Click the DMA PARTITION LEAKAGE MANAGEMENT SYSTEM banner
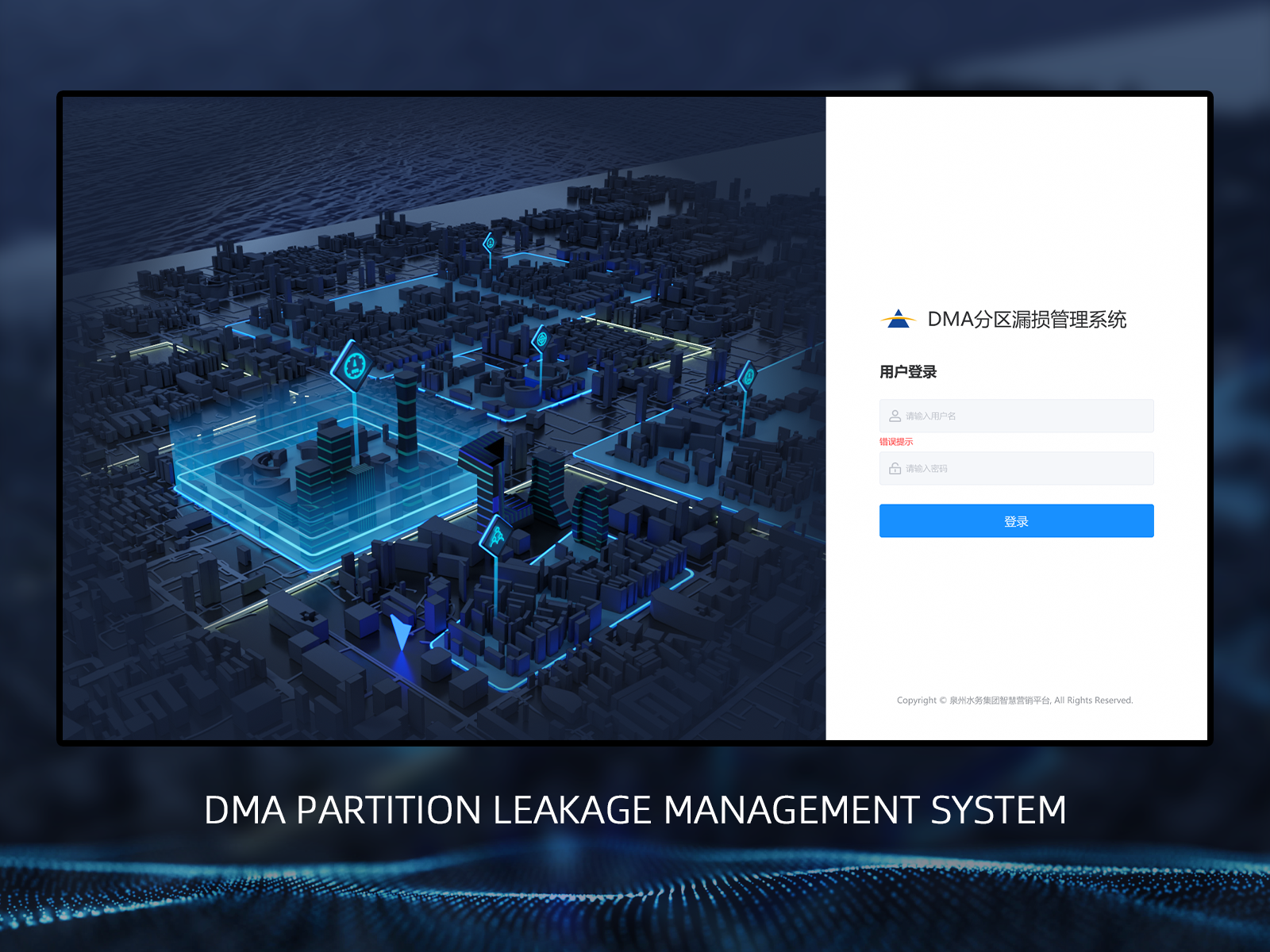Image resolution: width=1270 pixels, height=952 pixels. [635, 810]
